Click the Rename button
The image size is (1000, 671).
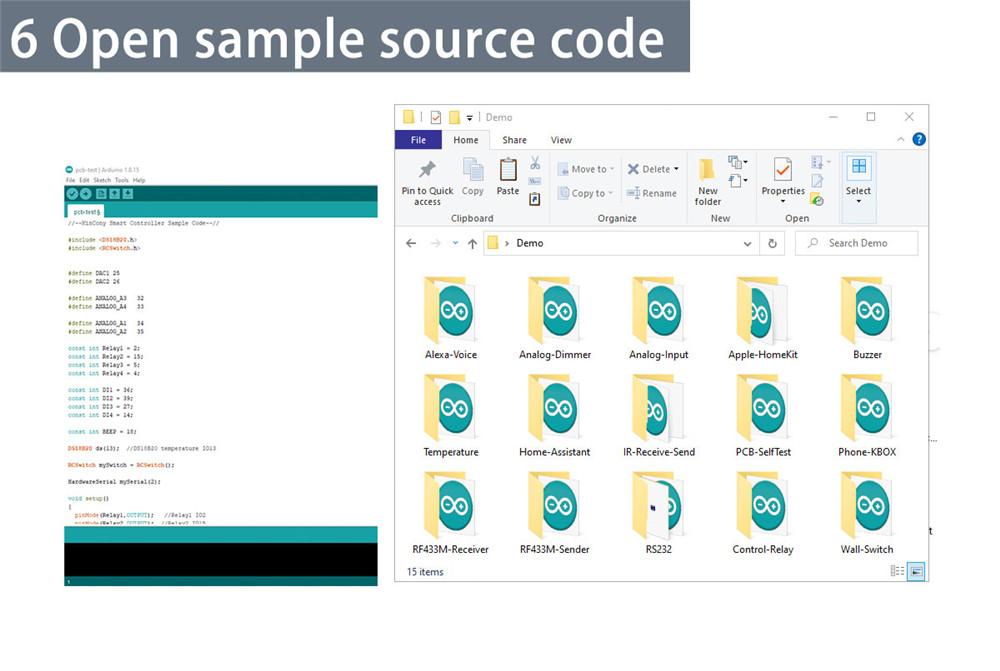[651, 193]
